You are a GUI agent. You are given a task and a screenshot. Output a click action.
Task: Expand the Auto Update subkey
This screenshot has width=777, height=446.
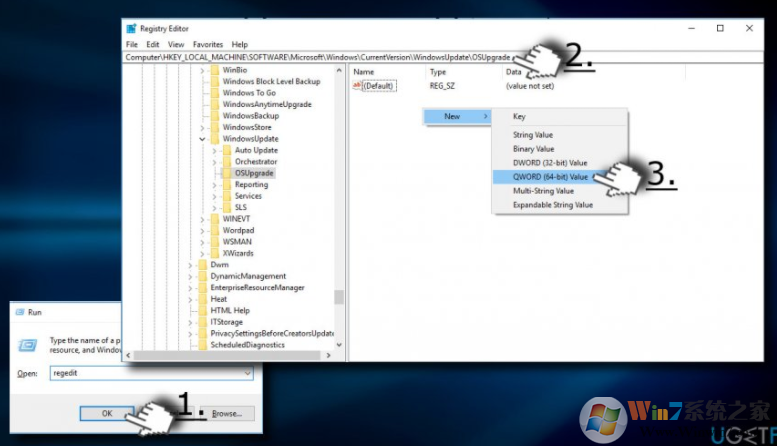[x=214, y=150]
